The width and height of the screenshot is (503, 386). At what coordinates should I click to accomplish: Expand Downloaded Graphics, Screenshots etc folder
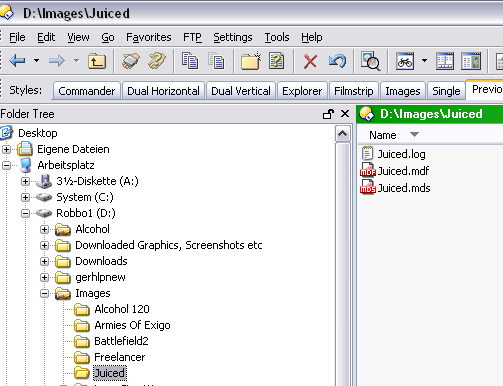tap(44, 245)
